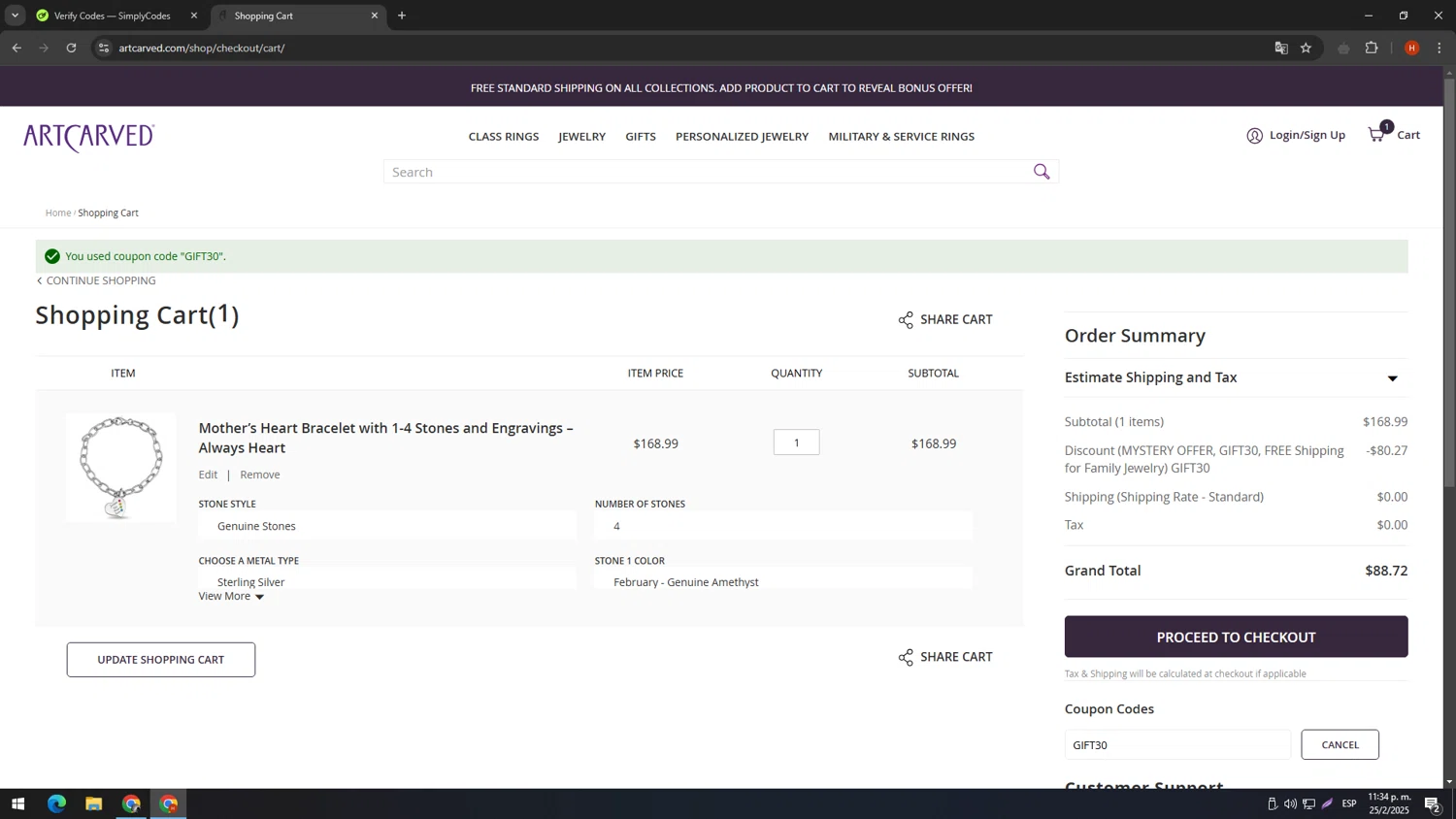Bookmark this page with star icon
This screenshot has width=1456, height=819.
click(x=1307, y=48)
